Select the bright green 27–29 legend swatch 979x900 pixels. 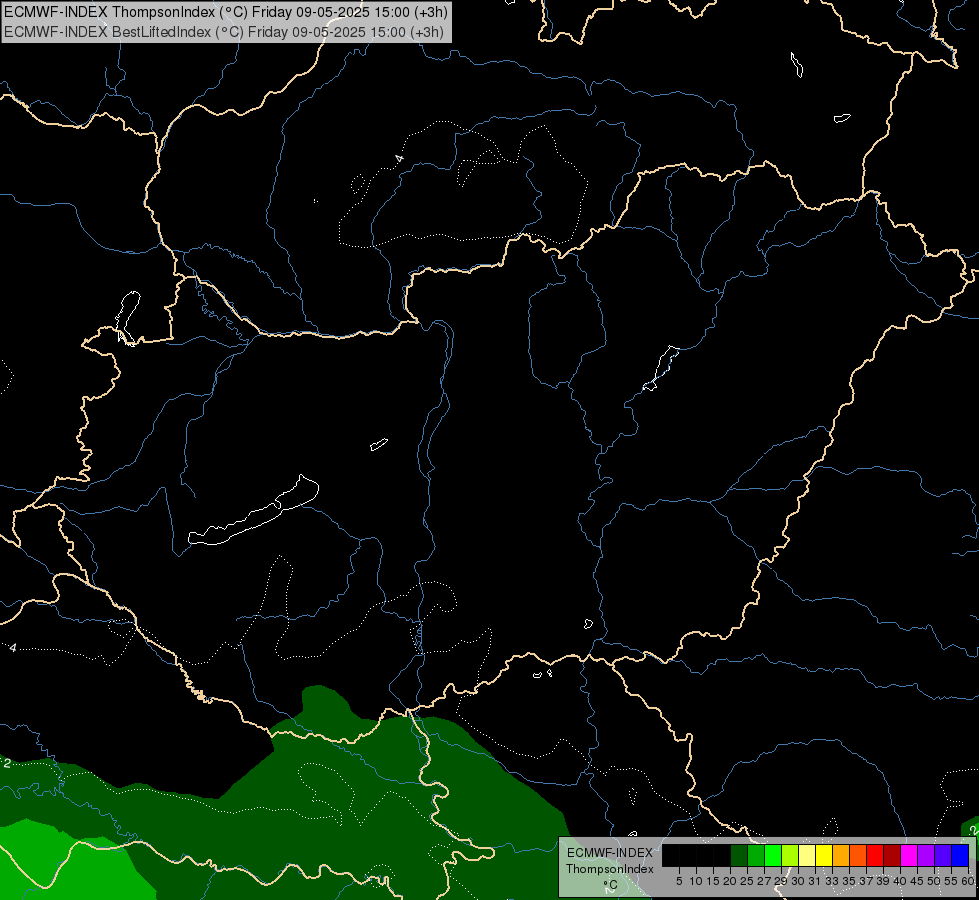coord(773,855)
